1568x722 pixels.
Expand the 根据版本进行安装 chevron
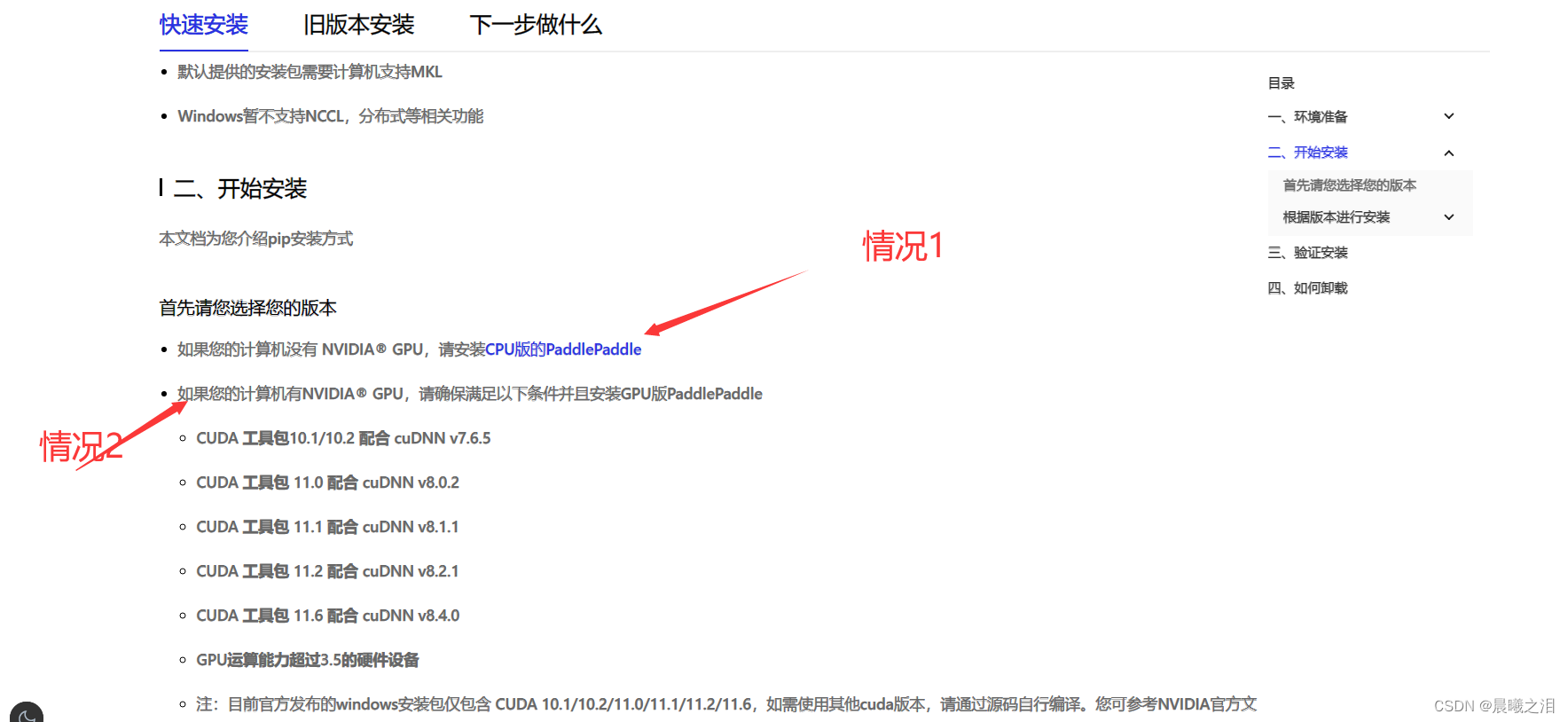[1449, 217]
